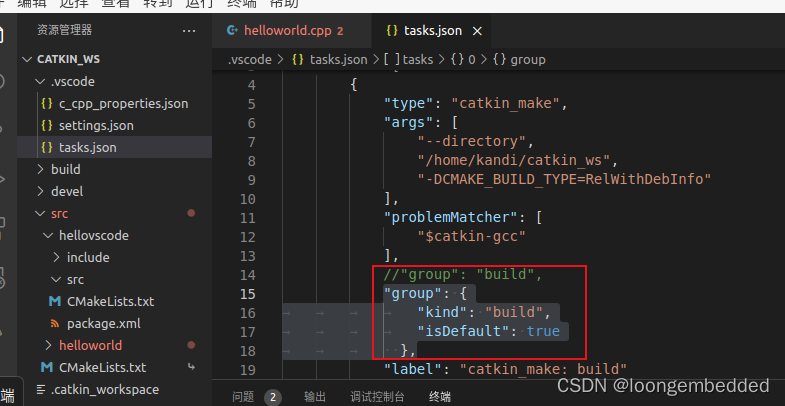The image size is (785, 406).
Task: Open explorer panel more actions menu
Action: coord(189,31)
